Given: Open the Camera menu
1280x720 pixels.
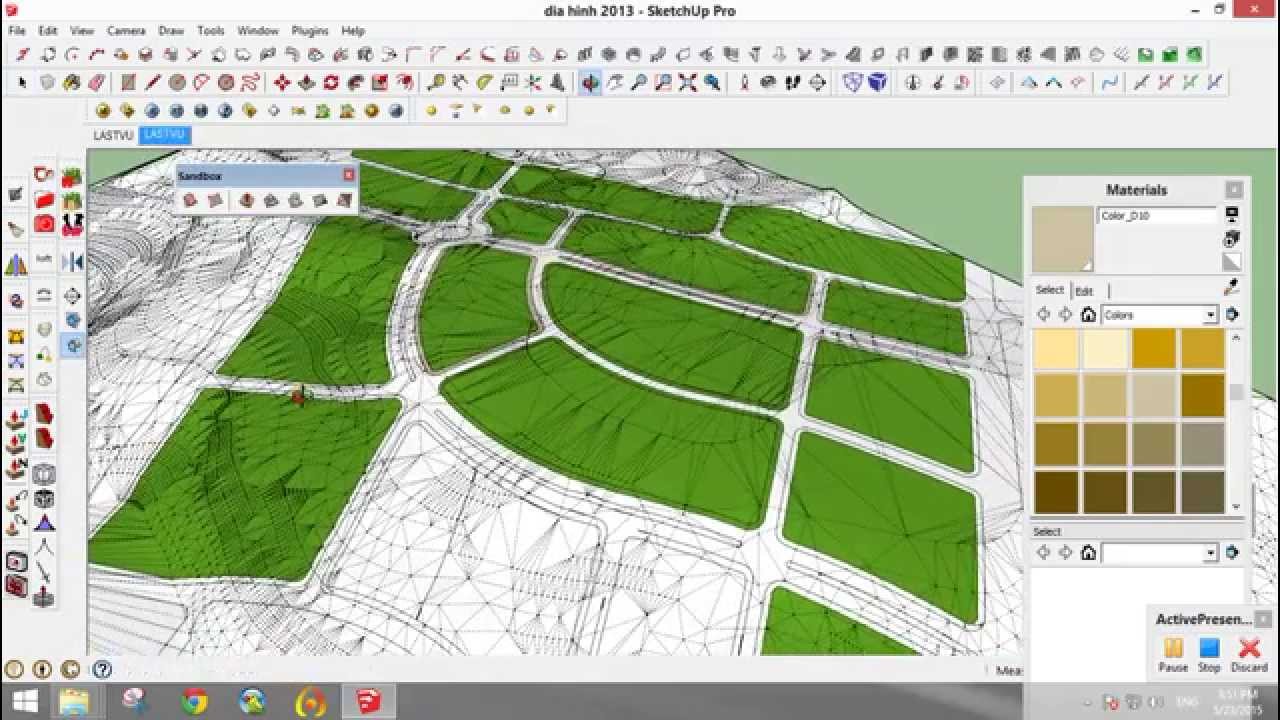Looking at the screenshot, I should (x=126, y=31).
